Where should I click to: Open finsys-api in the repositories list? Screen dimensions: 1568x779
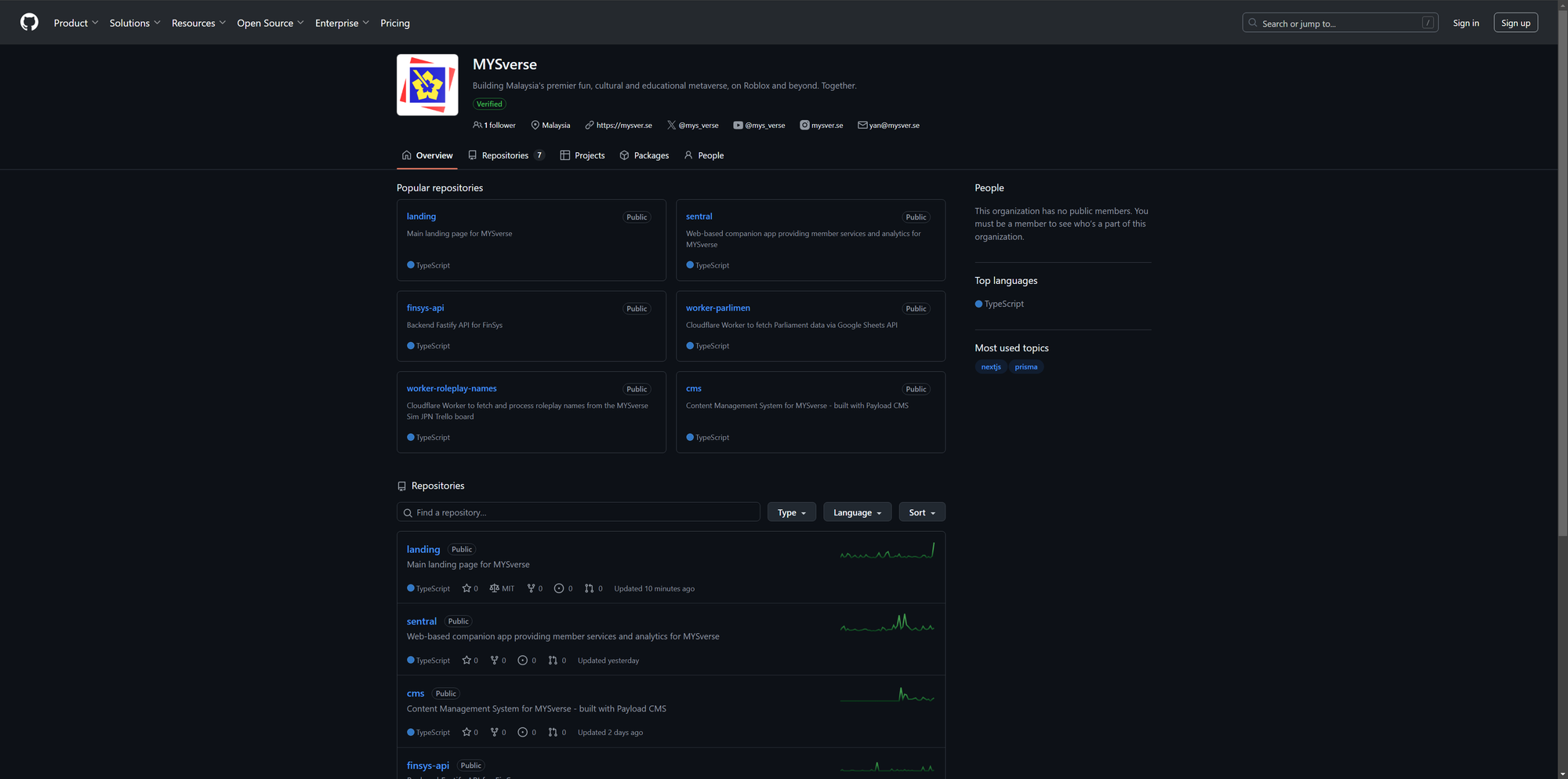coord(428,766)
